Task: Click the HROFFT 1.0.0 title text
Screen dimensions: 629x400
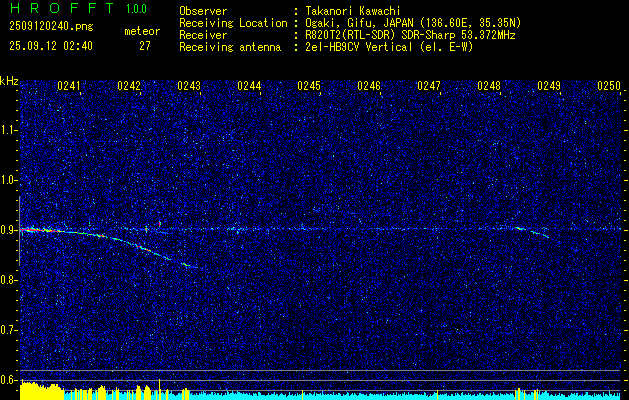Action: point(79,8)
